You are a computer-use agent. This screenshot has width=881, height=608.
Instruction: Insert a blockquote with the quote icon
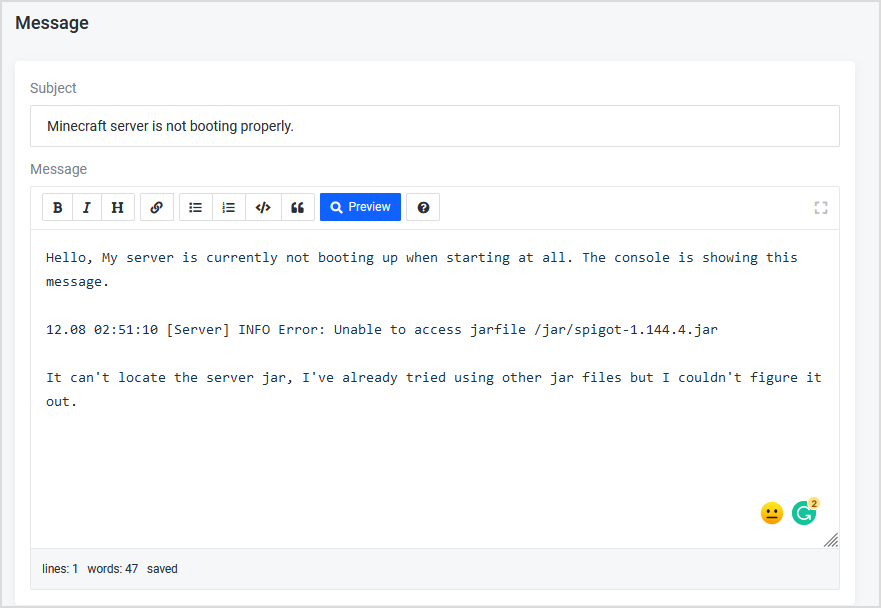(x=298, y=207)
